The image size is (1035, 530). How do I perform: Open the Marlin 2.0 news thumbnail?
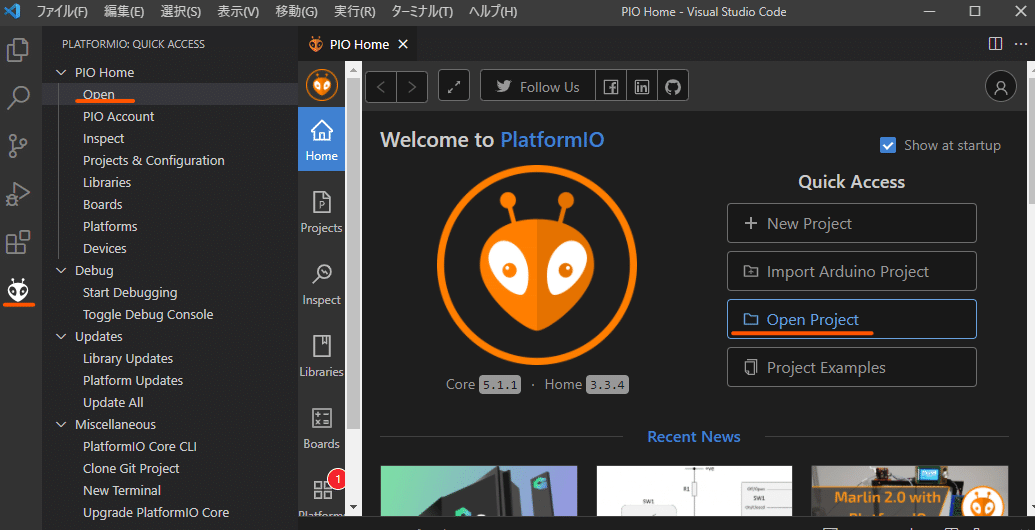point(910,491)
